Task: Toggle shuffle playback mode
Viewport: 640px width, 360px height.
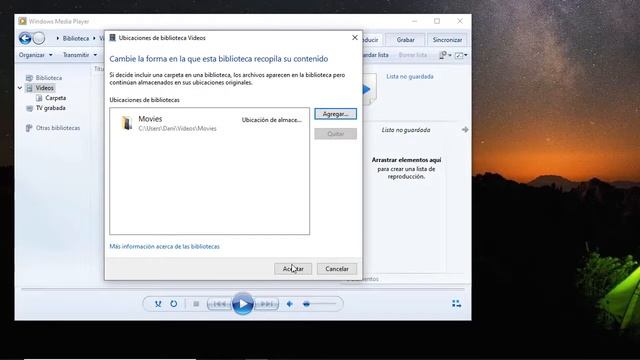Action: [x=158, y=304]
